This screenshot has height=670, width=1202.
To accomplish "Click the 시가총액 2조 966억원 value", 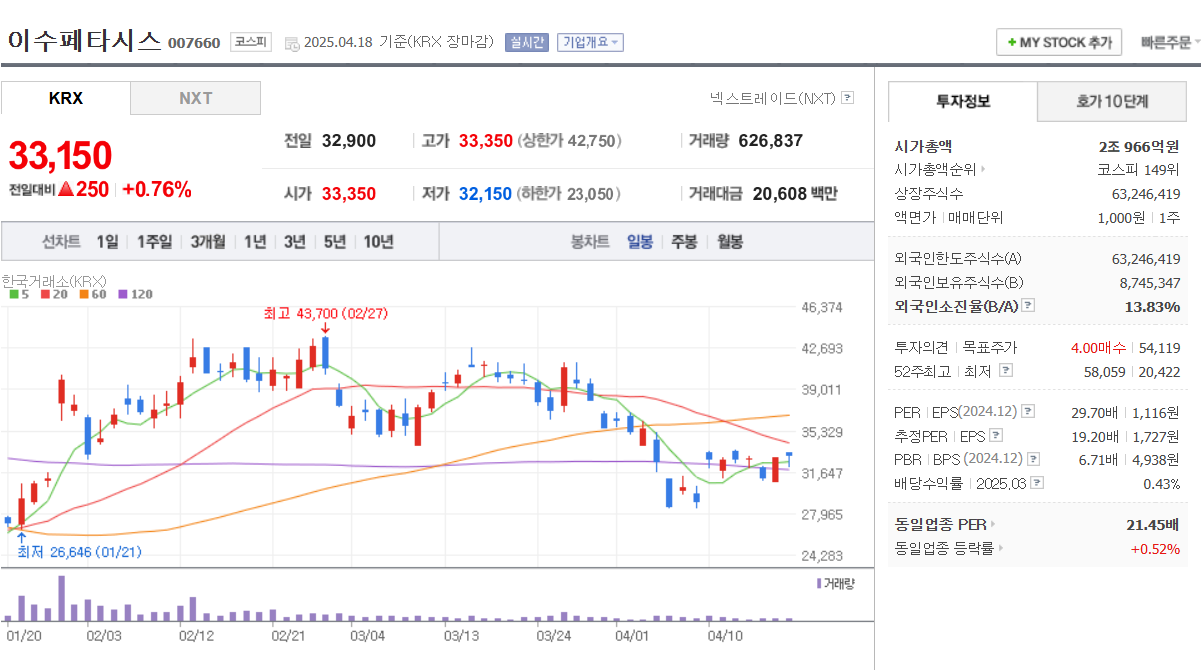I will coord(1138,146).
